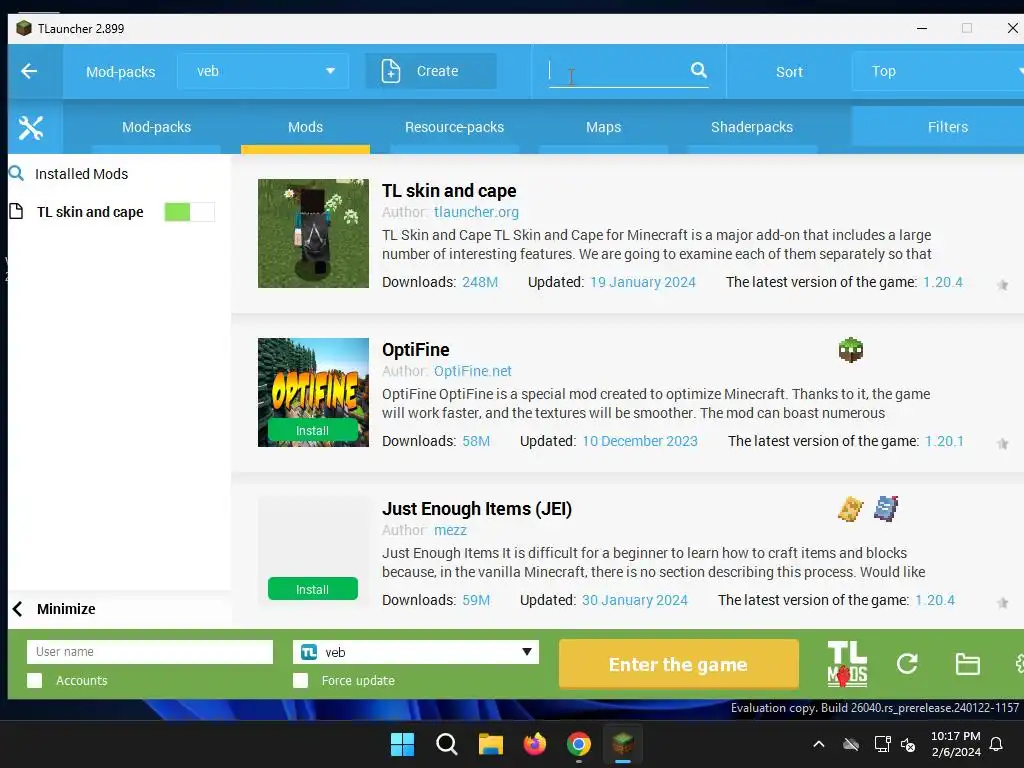Click the Minimize chevron arrow in sidebar
The height and width of the screenshot is (768, 1024).
tap(18, 609)
